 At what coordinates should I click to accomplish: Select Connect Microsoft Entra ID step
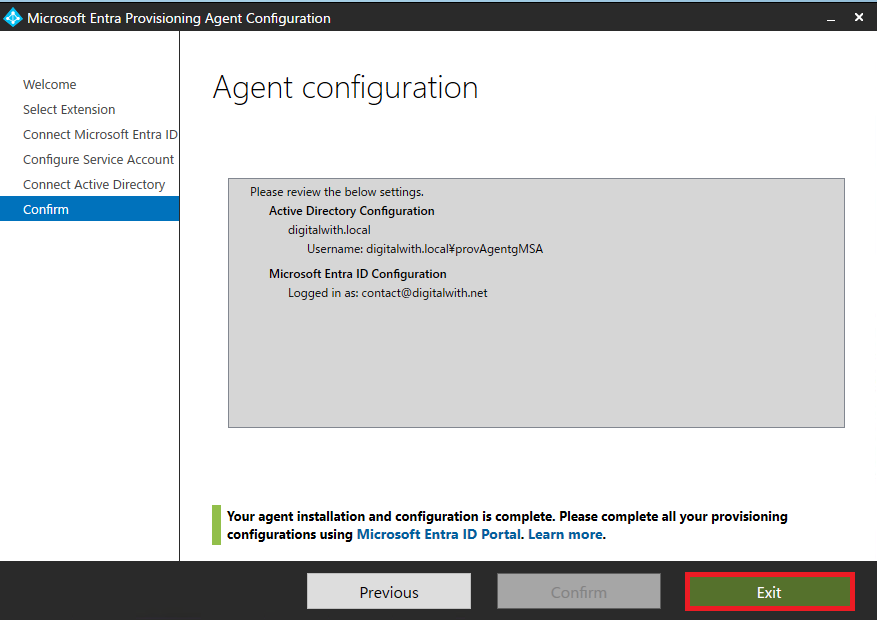point(100,135)
